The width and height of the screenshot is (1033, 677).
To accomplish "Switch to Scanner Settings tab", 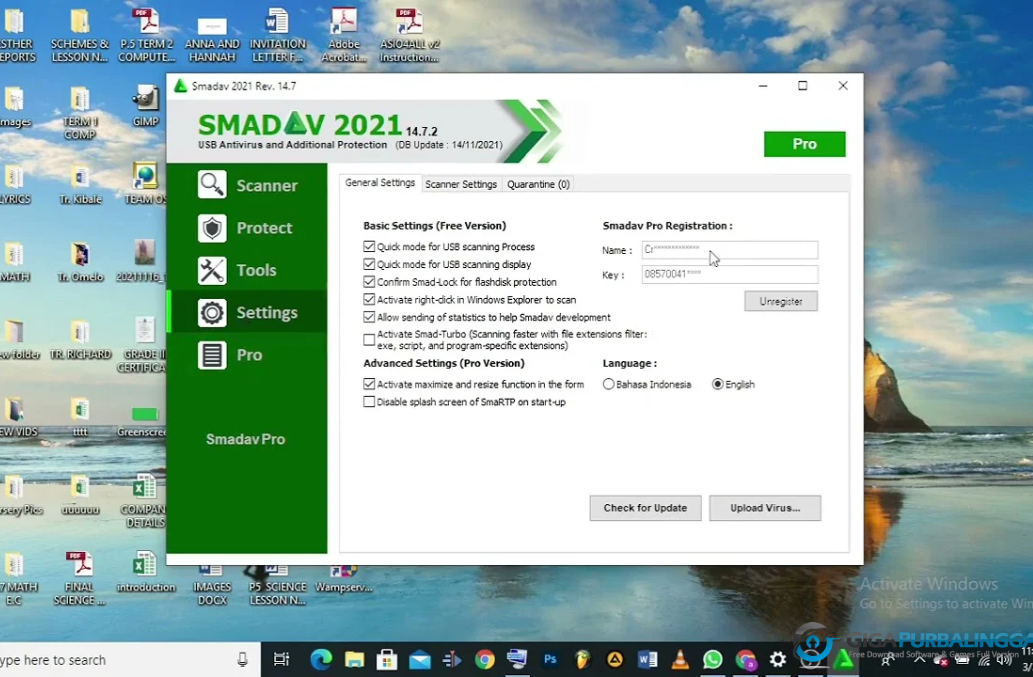I will click(x=461, y=184).
